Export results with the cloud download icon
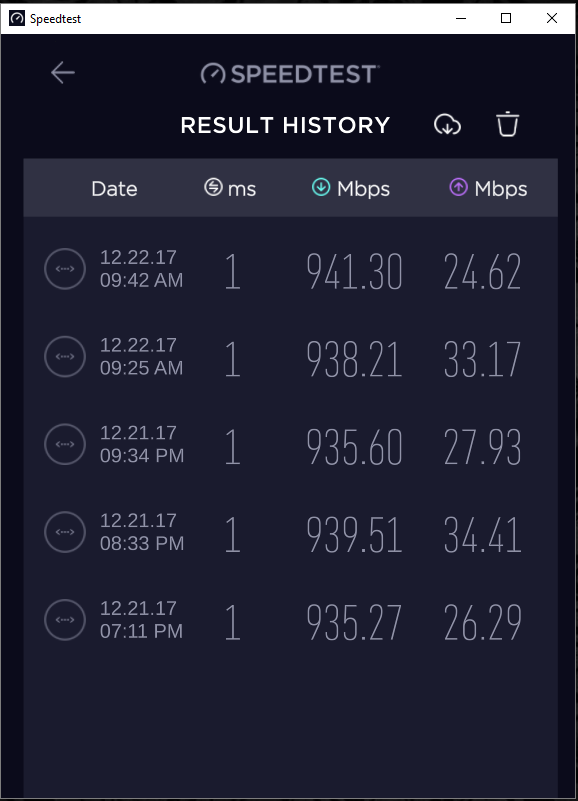The height and width of the screenshot is (801, 578). (x=447, y=125)
